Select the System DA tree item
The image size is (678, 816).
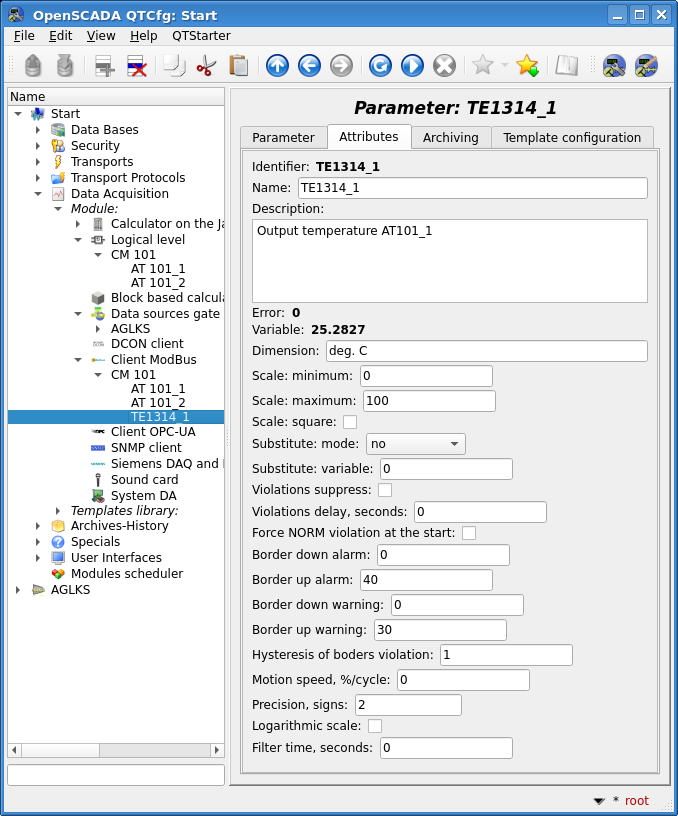click(x=143, y=496)
